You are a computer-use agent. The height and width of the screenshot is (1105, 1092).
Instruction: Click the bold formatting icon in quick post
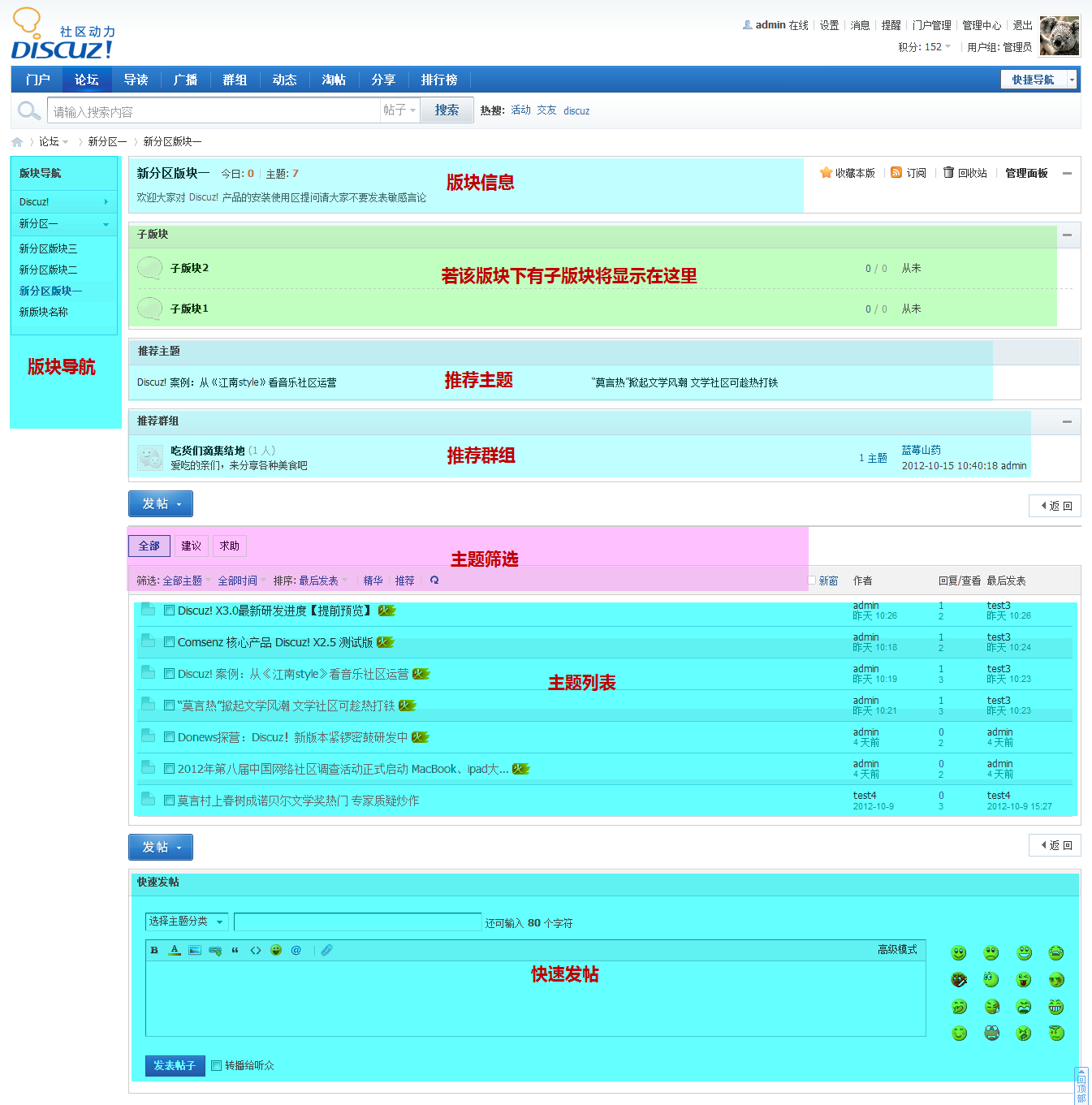pyautogui.click(x=154, y=950)
